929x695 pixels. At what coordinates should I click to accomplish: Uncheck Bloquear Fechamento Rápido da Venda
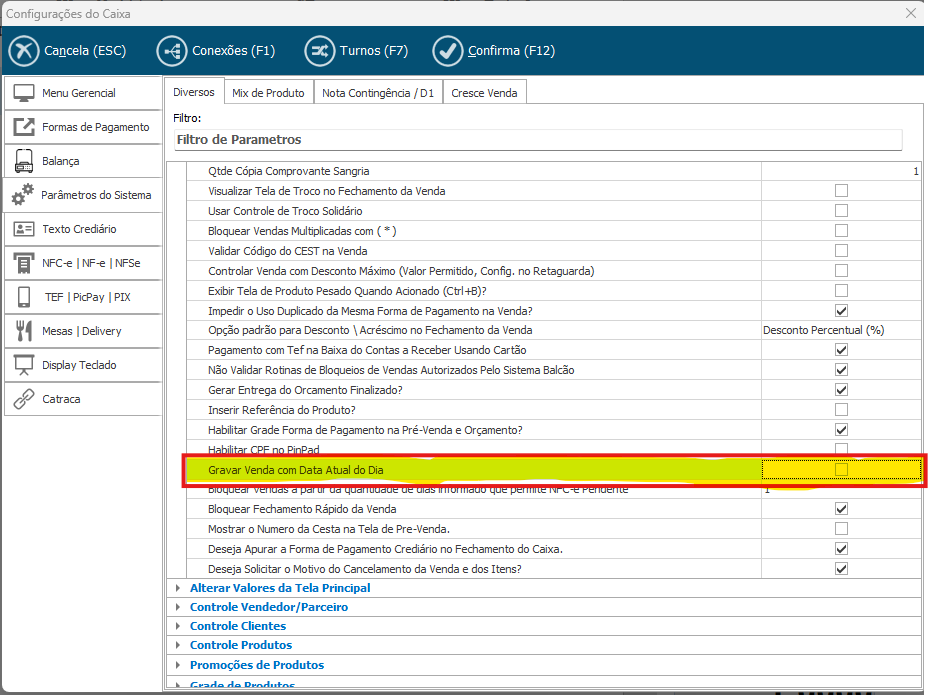pyautogui.click(x=841, y=509)
